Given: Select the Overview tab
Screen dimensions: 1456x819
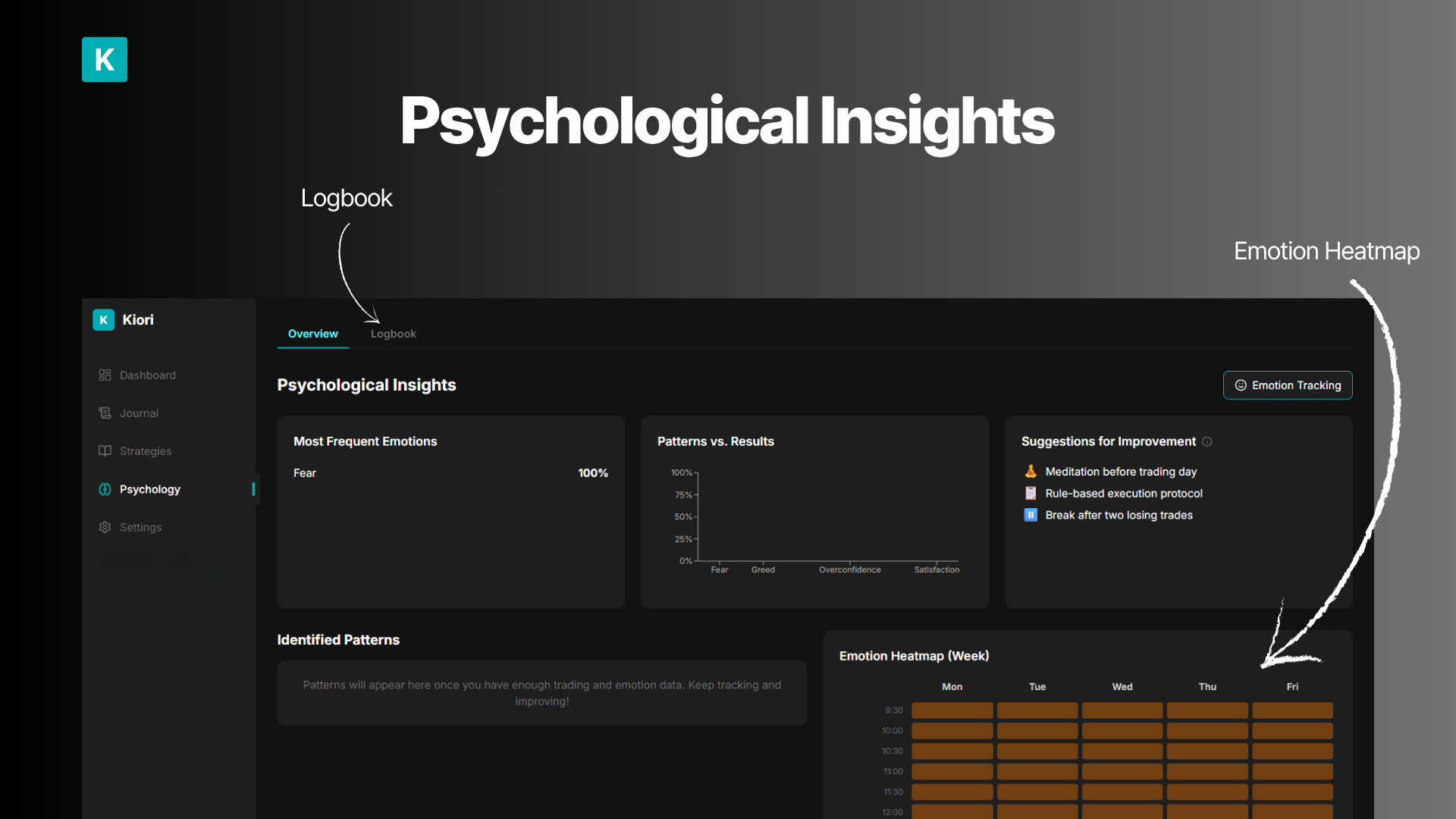Looking at the screenshot, I should [x=312, y=334].
